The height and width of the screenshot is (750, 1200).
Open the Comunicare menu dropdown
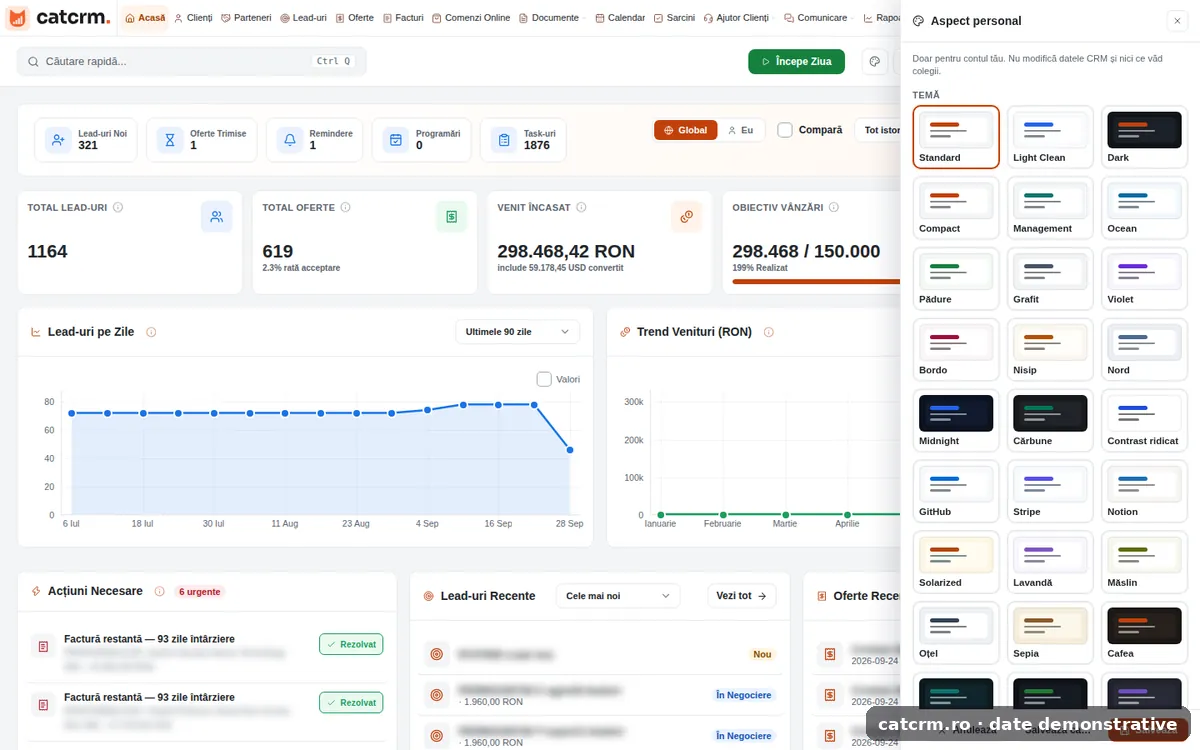pos(821,18)
